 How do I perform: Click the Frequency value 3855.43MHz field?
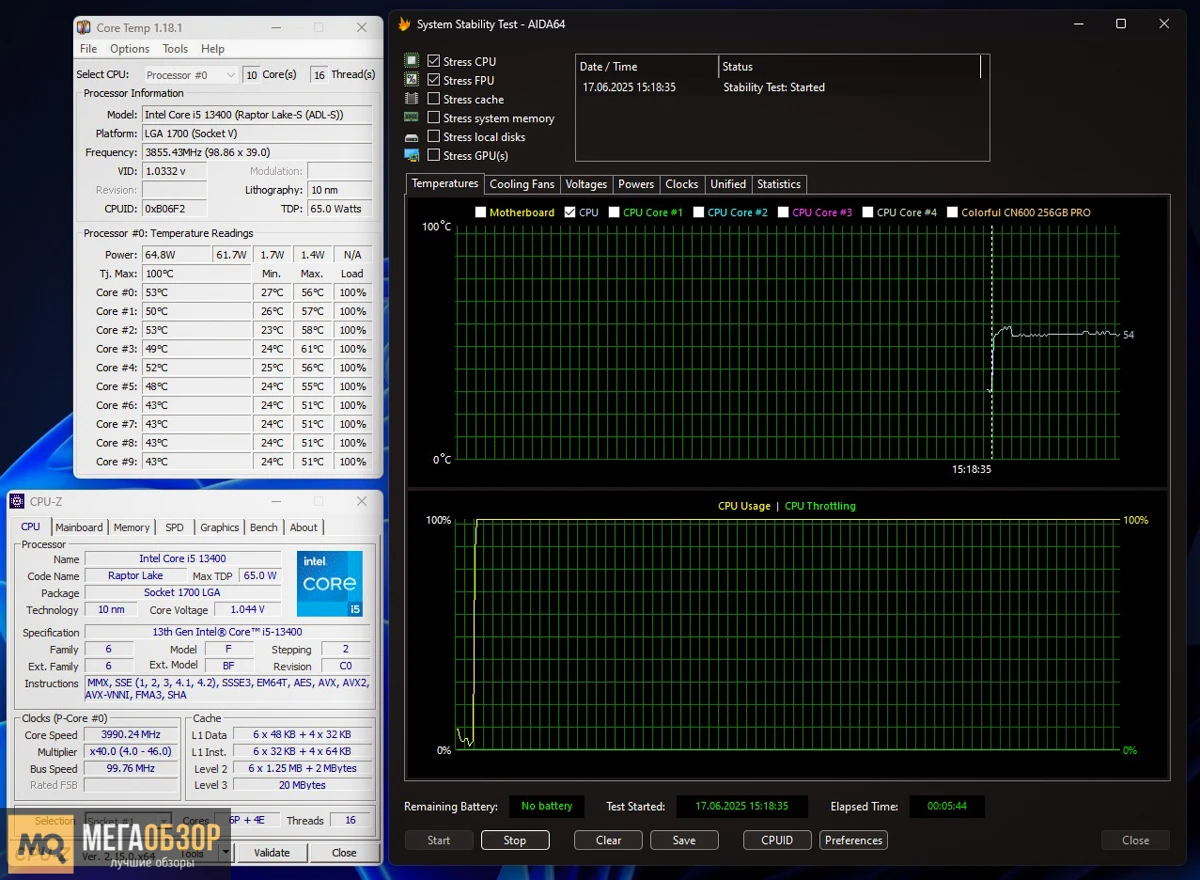coord(257,152)
